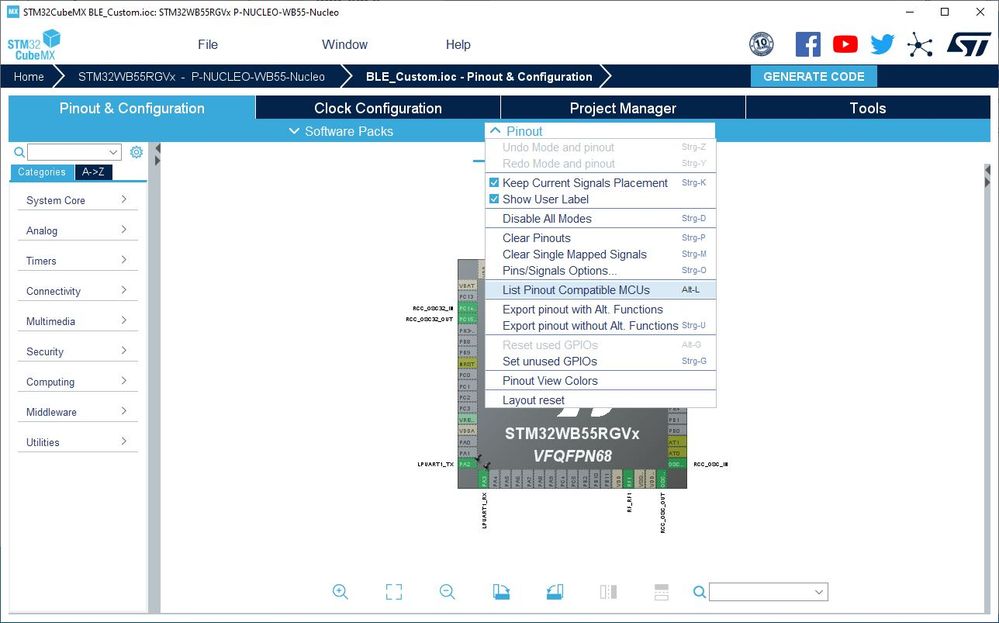Expand the Timers category
The height and width of the screenshot is (623, 999).
[x=77, y=261]
